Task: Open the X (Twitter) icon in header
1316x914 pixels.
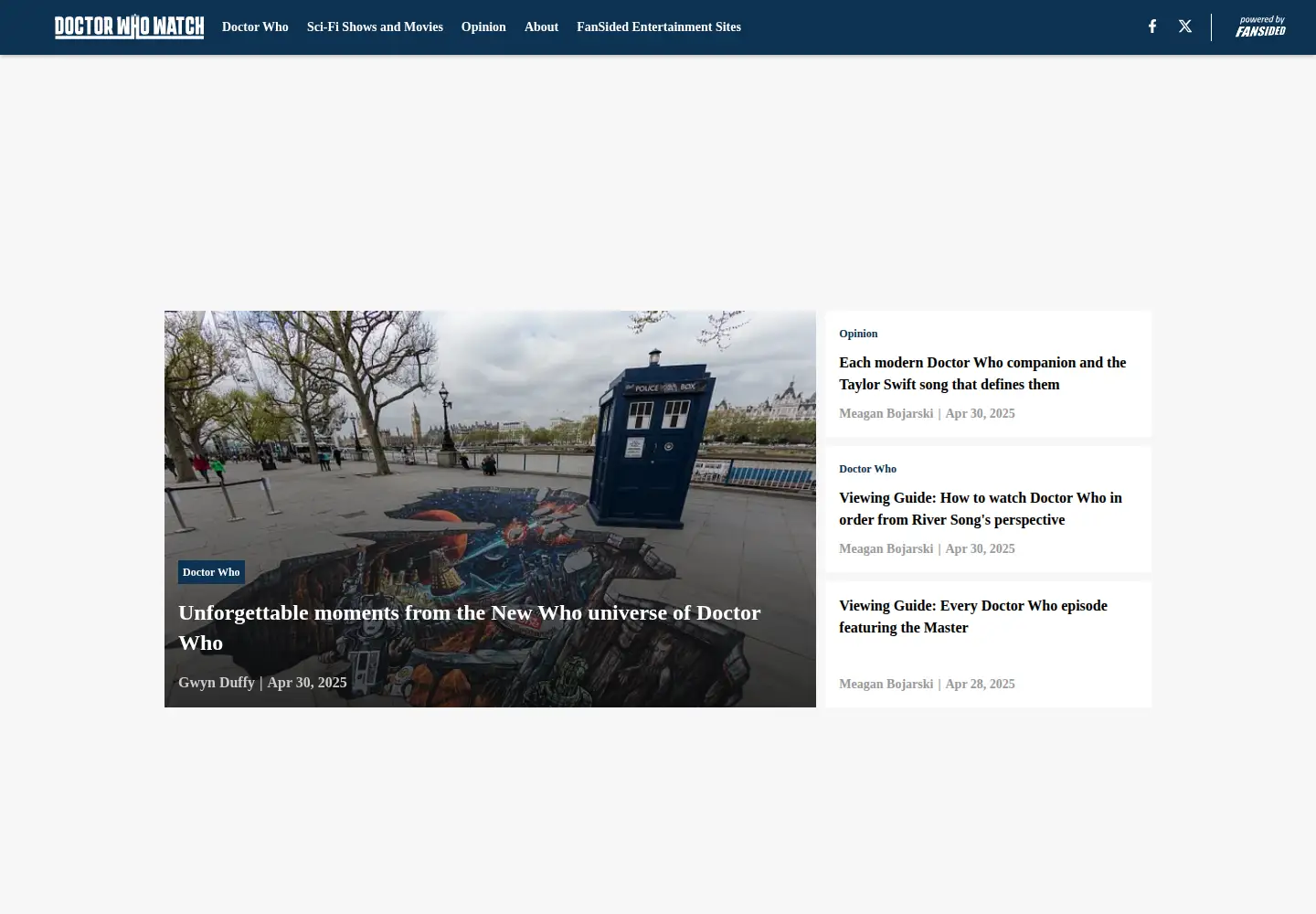Action: pos(1185,27)
